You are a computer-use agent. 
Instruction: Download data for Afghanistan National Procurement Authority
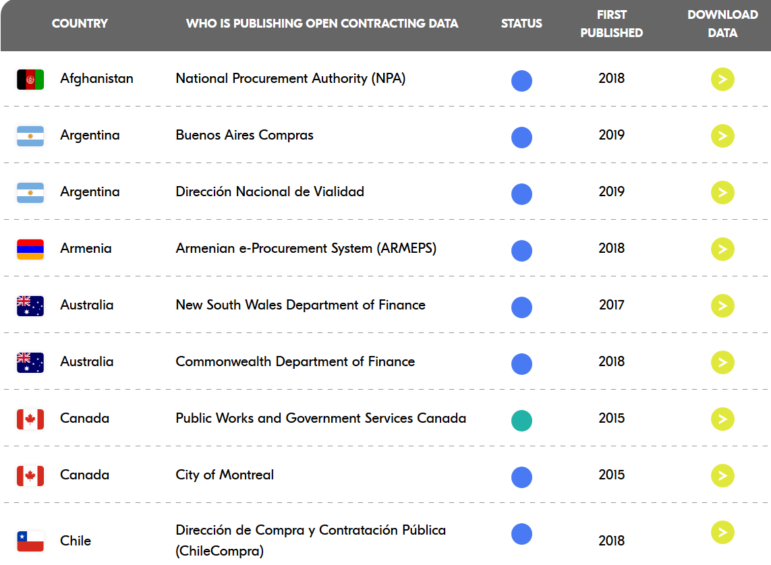pyautogui.click(x=722, y=79)
